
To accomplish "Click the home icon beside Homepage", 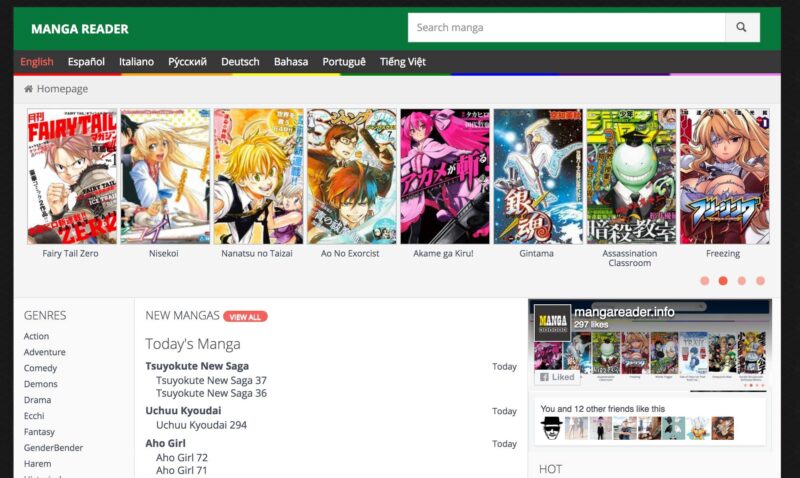I will tap(29, 89).
